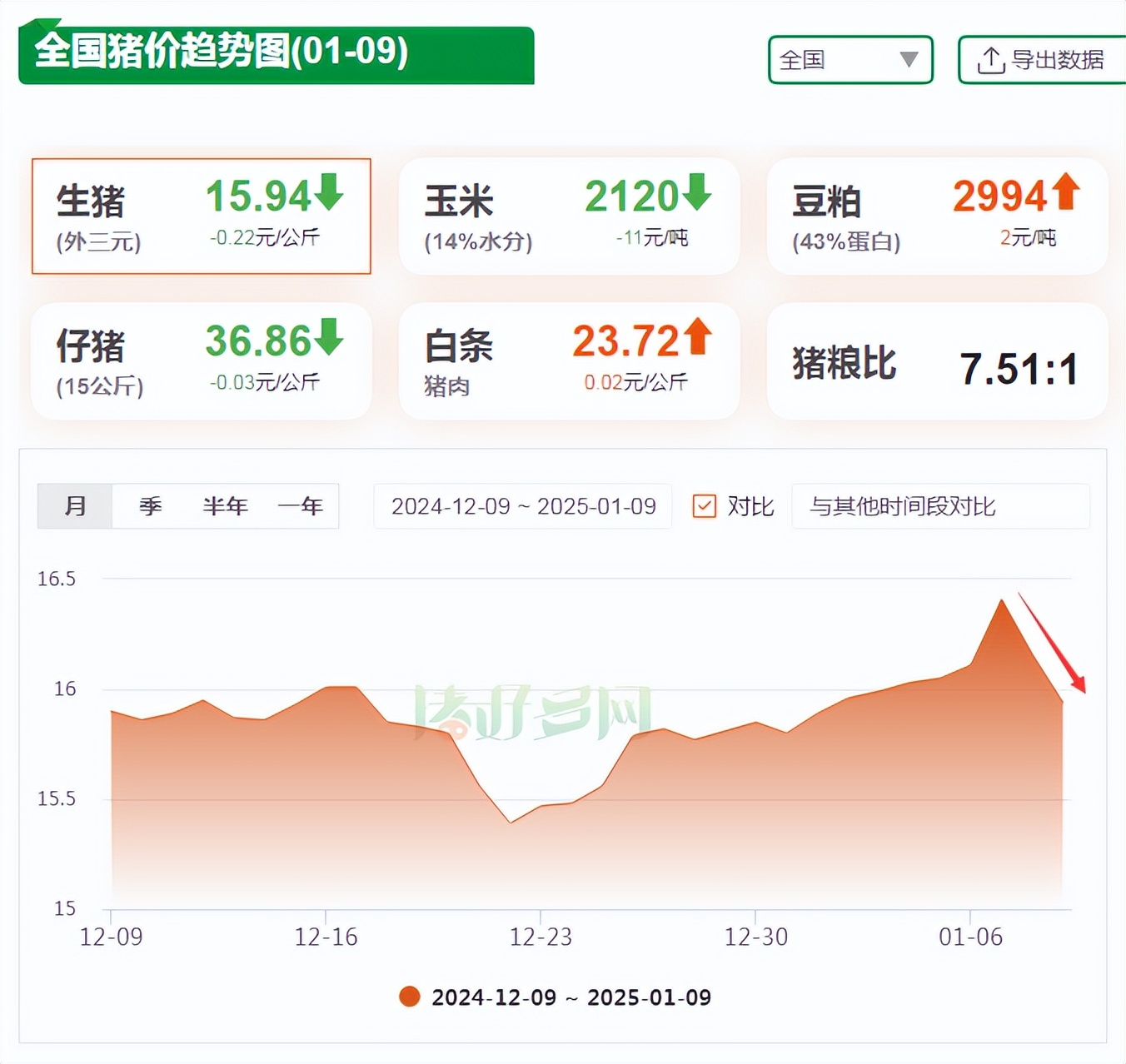Select the 猪粮比 ratio card

937,360
